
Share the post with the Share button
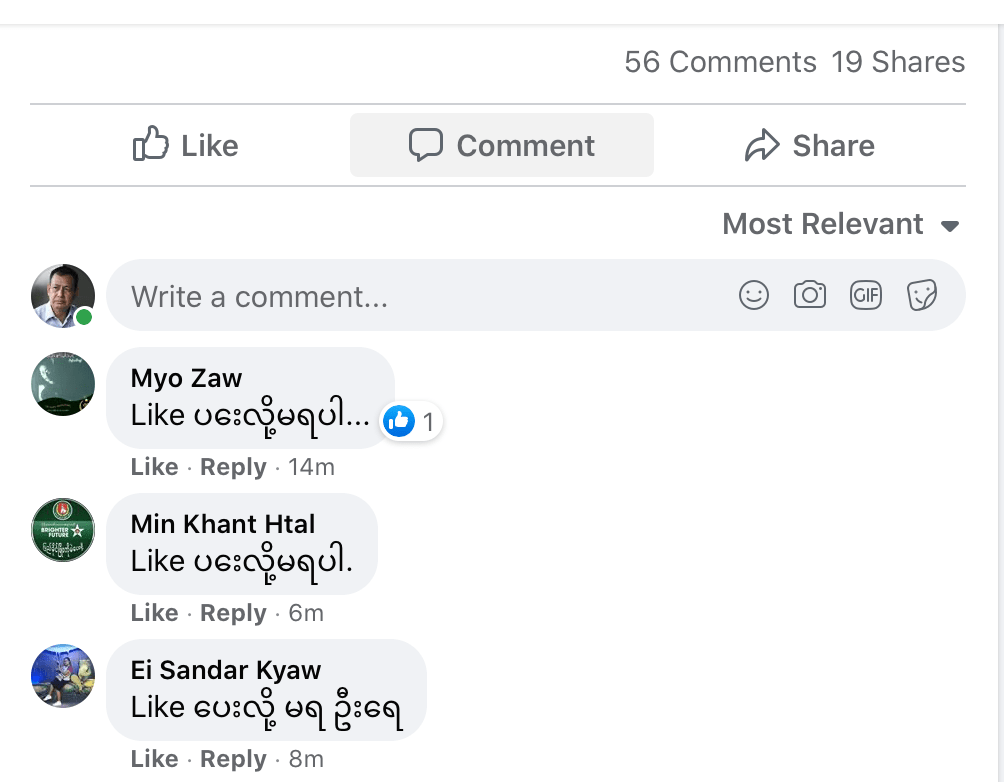810,146
